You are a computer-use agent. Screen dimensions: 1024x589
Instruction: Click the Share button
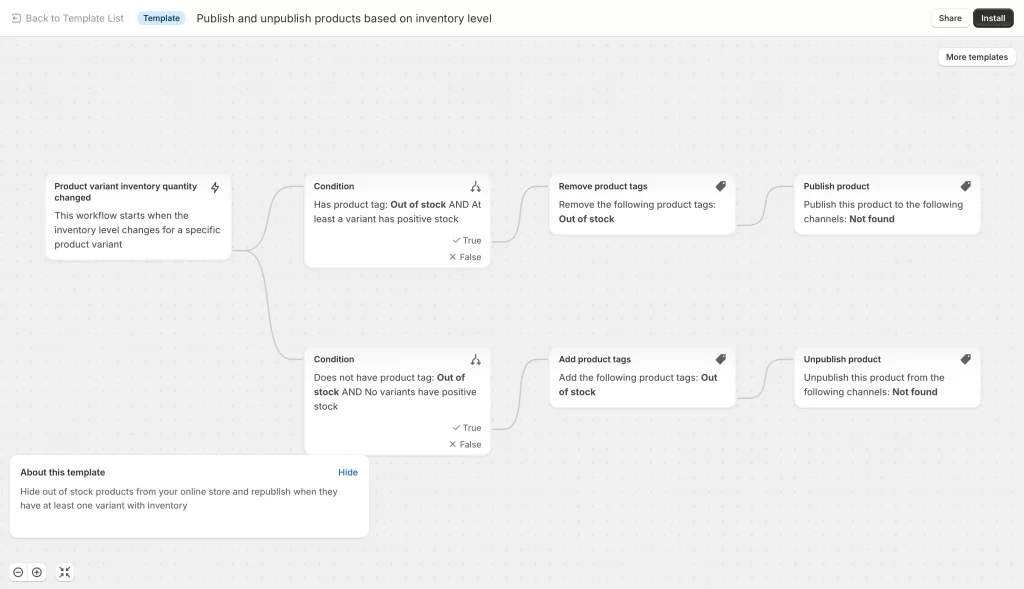coord(949,17)
